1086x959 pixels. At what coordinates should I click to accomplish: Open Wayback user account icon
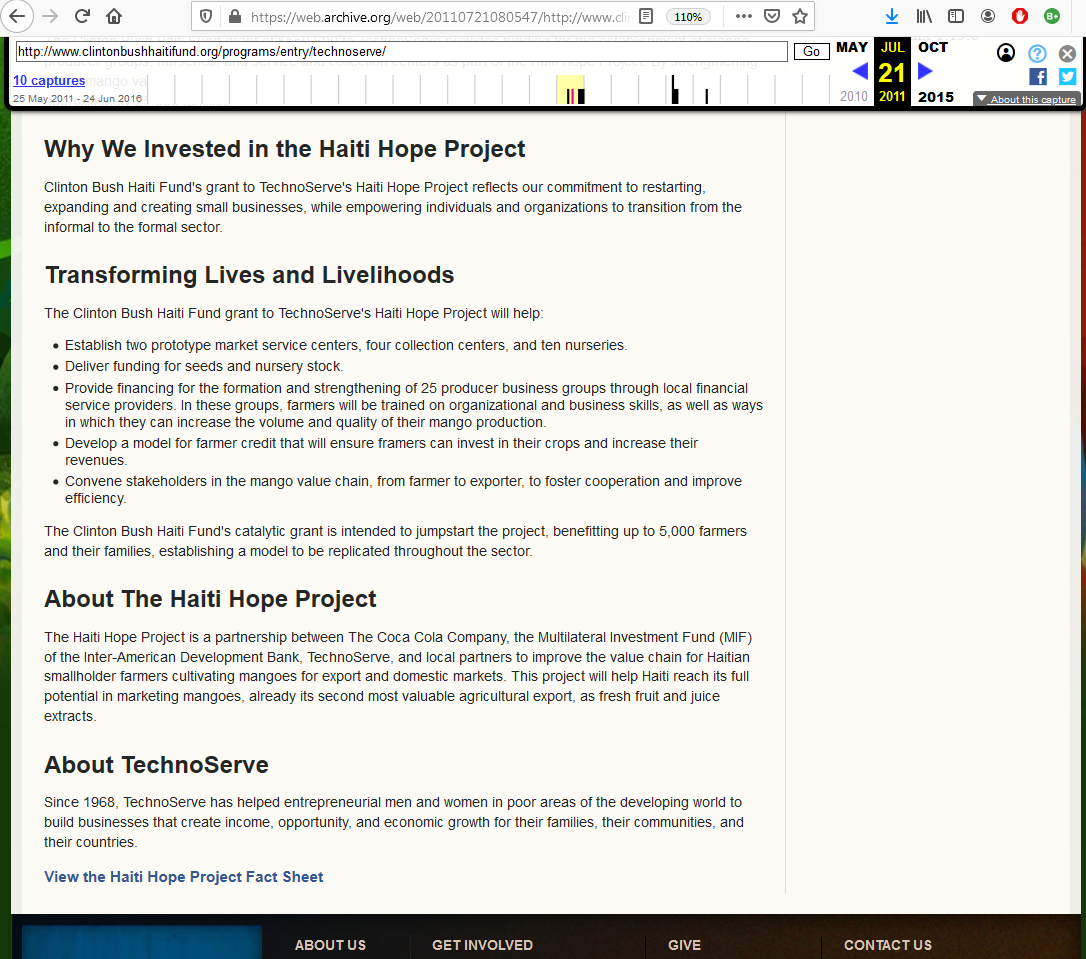tap(1006, 53)
